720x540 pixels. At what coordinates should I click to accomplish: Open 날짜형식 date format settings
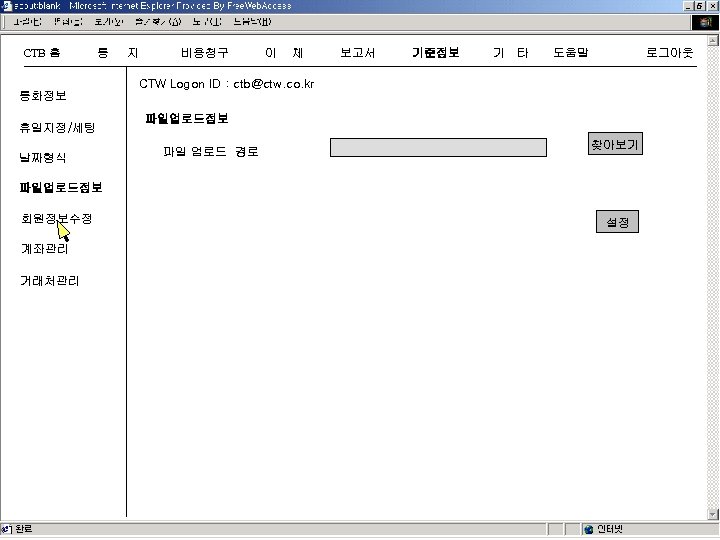coord(43,158)
